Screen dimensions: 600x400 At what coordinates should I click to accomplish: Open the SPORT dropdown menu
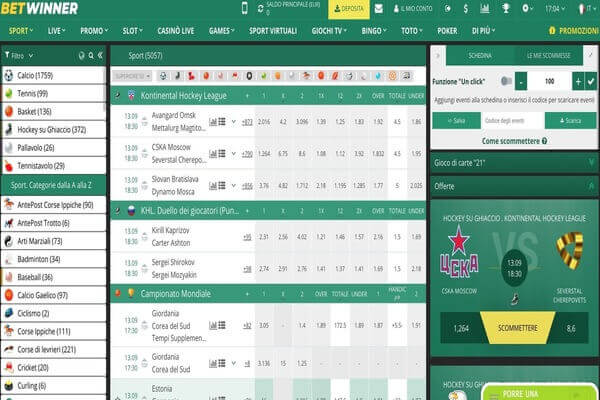point(21,31)
